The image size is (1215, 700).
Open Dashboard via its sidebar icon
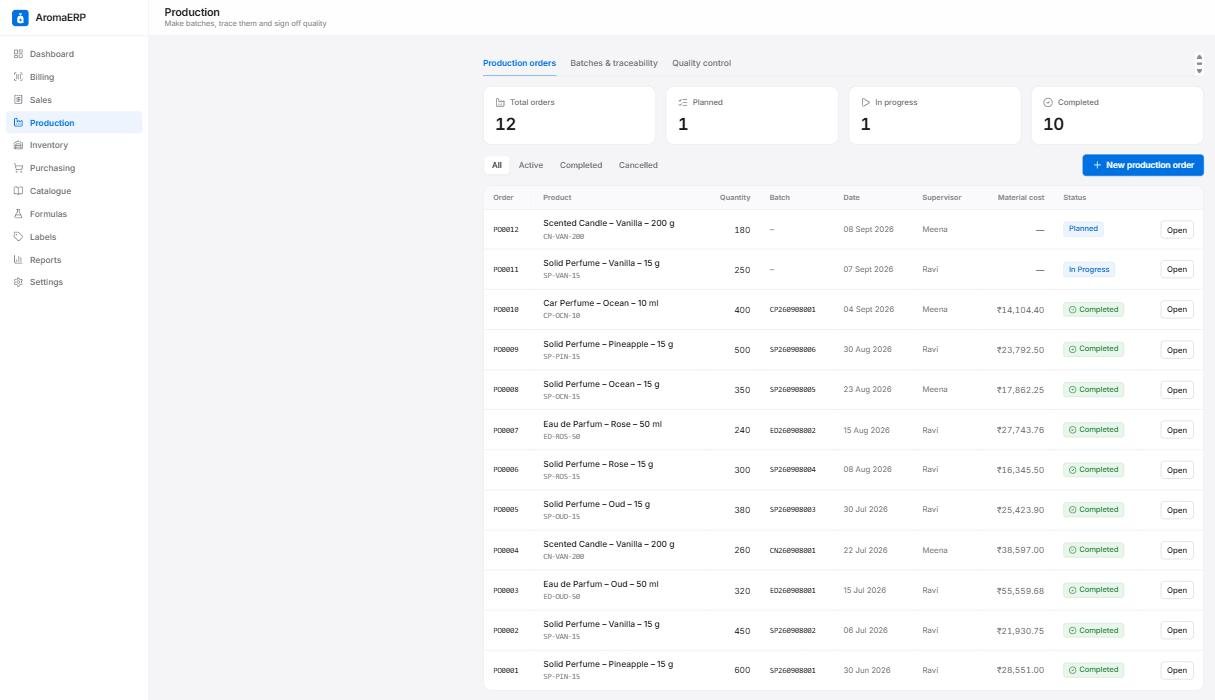coord(18,54)
